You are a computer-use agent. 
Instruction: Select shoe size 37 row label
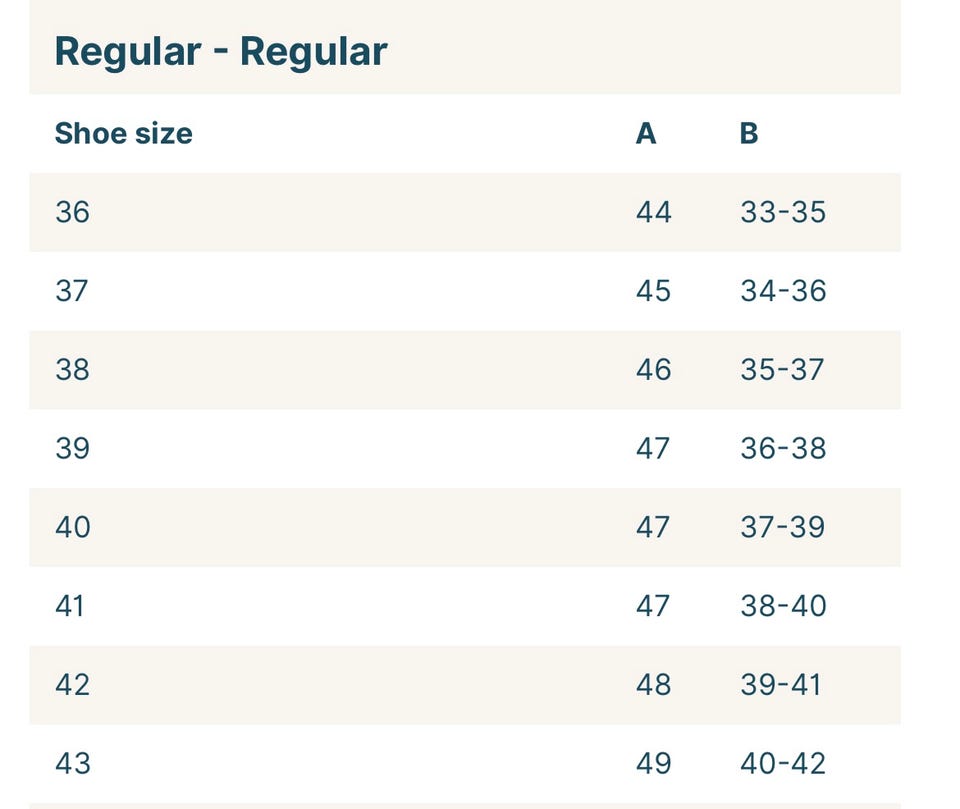(x=72, y=291)
